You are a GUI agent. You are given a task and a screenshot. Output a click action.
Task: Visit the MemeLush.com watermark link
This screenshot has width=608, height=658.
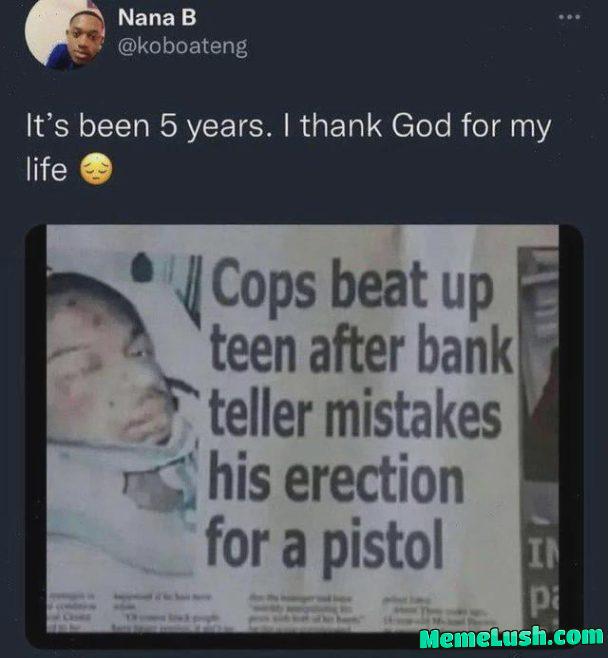tap(511, 637)
